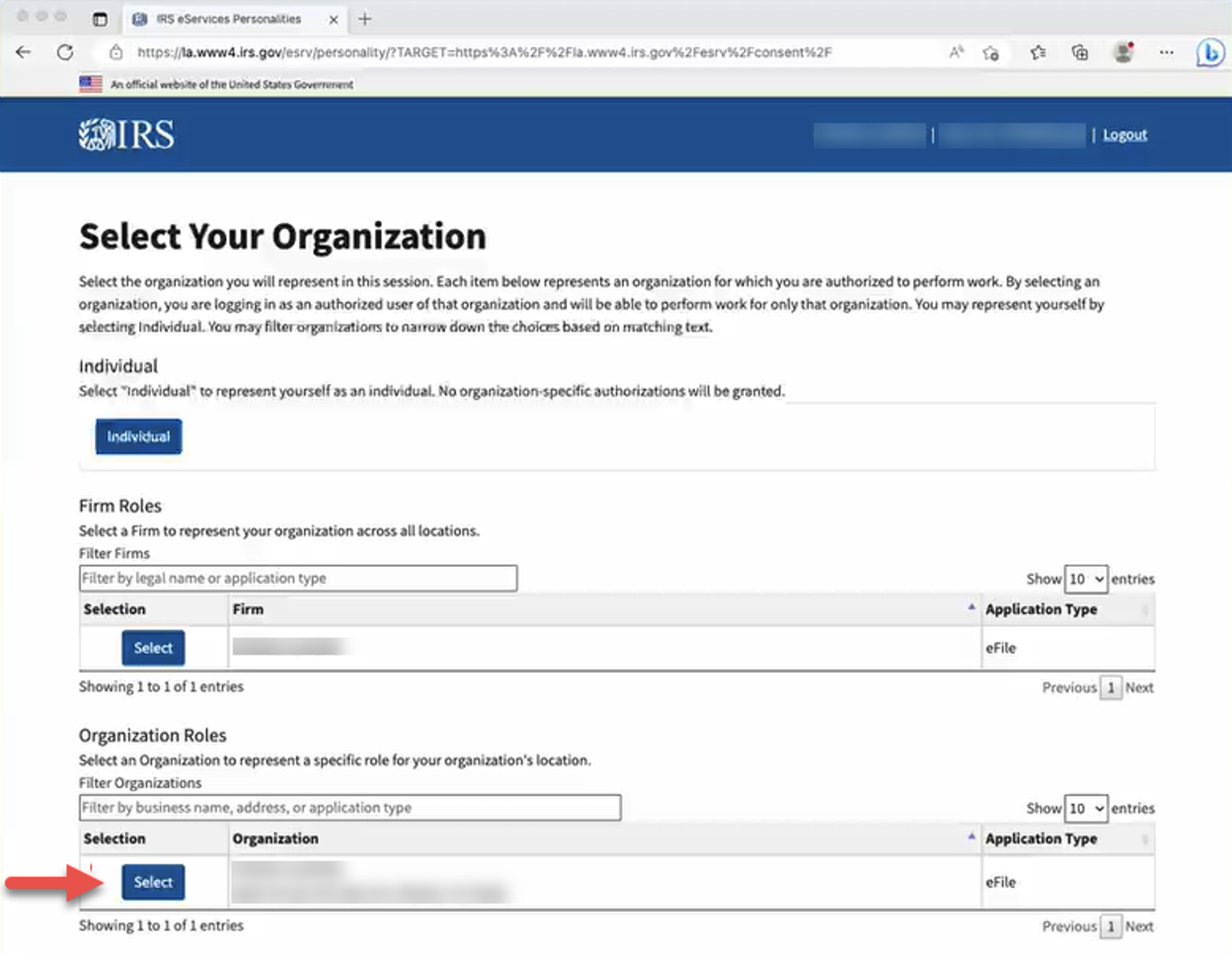Image resolution: width=1232 pixels, height=954 pixels.
Task: Open the Favorites list icon
Action: point(1037,52)
